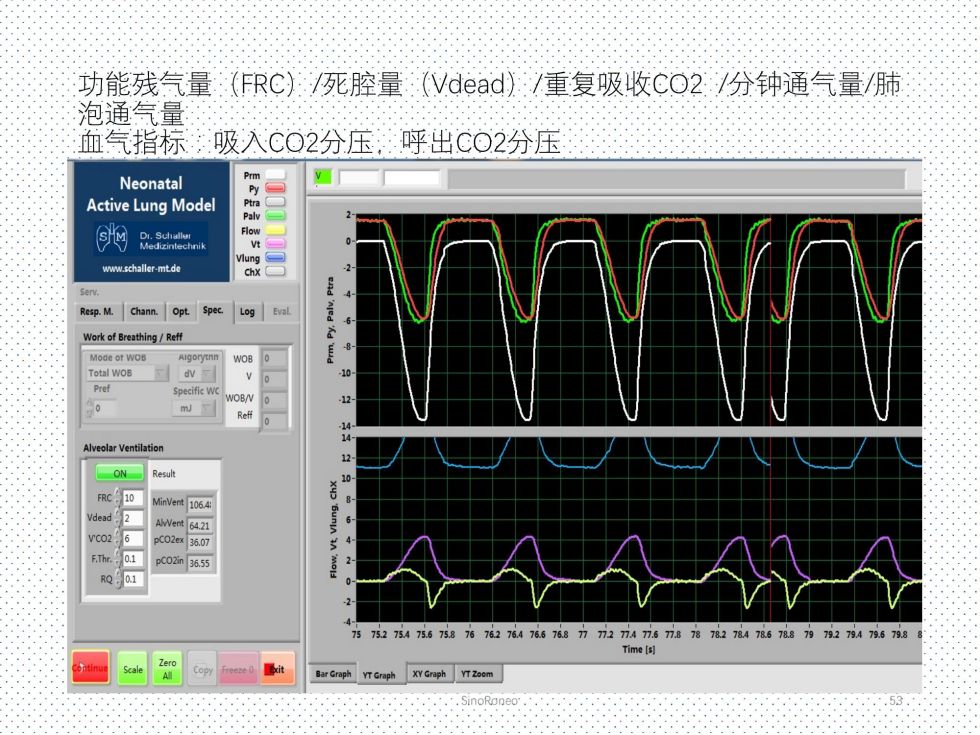Open the Bar Graph tab
Viewport: 980px width, 735px height.
click(332, 674)
